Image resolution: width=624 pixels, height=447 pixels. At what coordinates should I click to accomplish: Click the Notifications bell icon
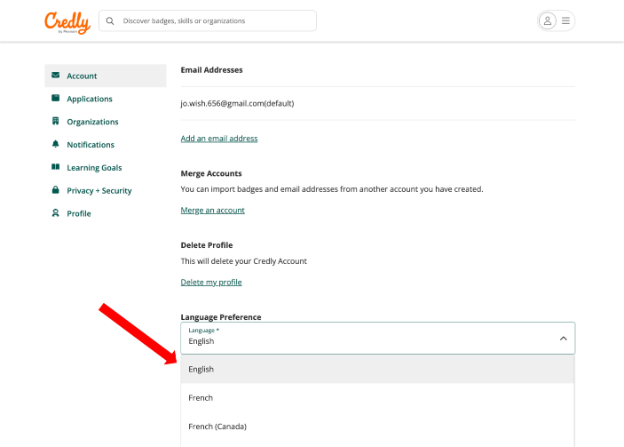tap(56, 144)
